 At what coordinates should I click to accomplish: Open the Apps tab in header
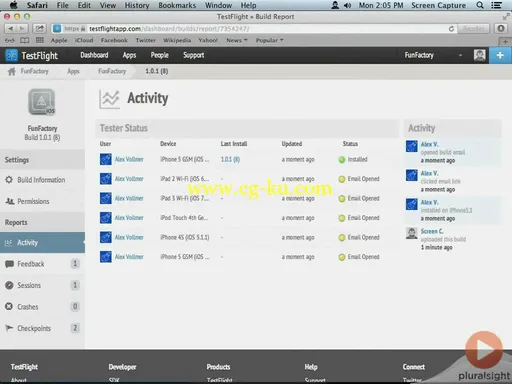pos(129,55)
